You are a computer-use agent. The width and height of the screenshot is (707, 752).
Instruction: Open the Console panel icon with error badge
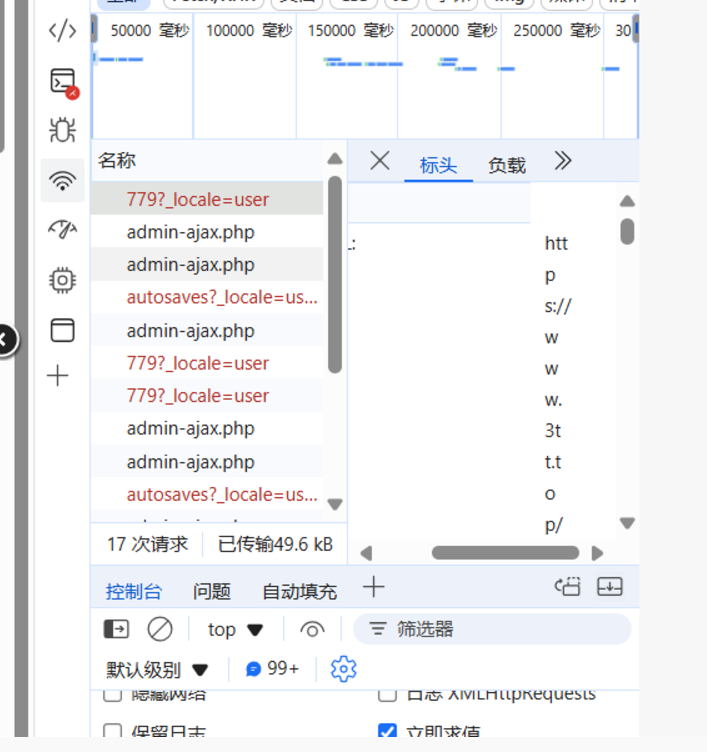pos(64,83)
